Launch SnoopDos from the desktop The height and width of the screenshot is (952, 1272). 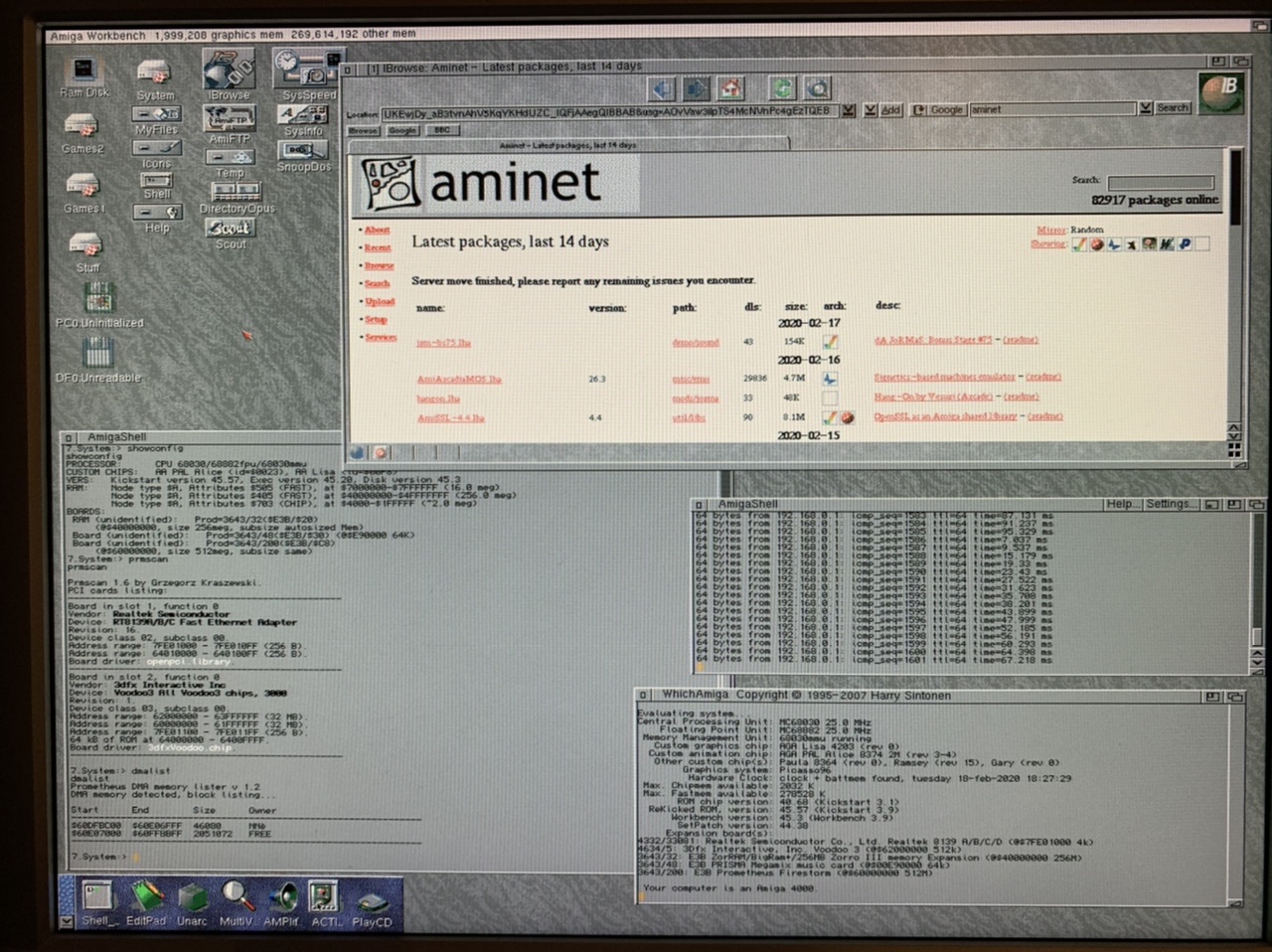tap(303, 156)
